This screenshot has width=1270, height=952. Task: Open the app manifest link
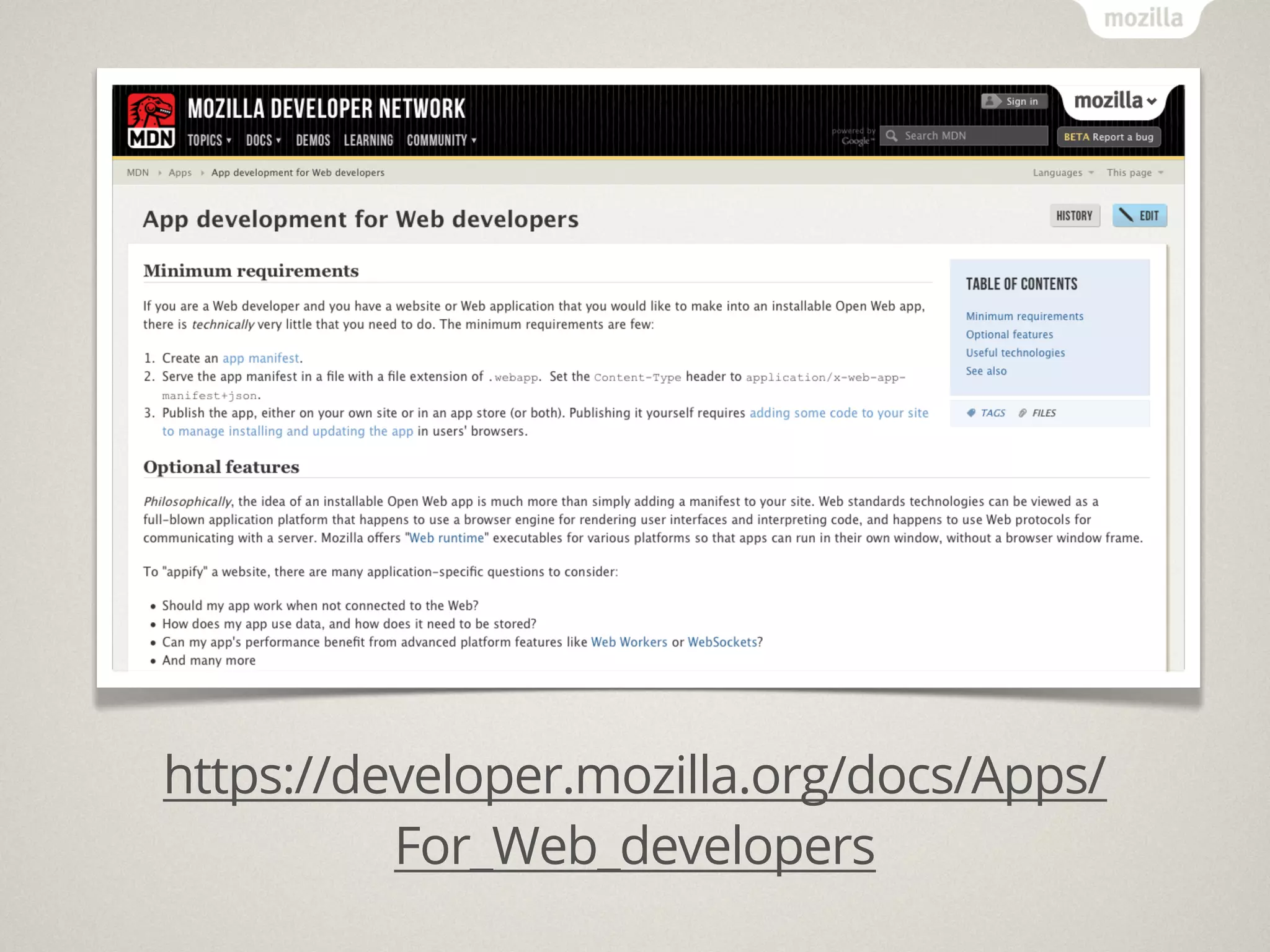[x=261, y=358]
